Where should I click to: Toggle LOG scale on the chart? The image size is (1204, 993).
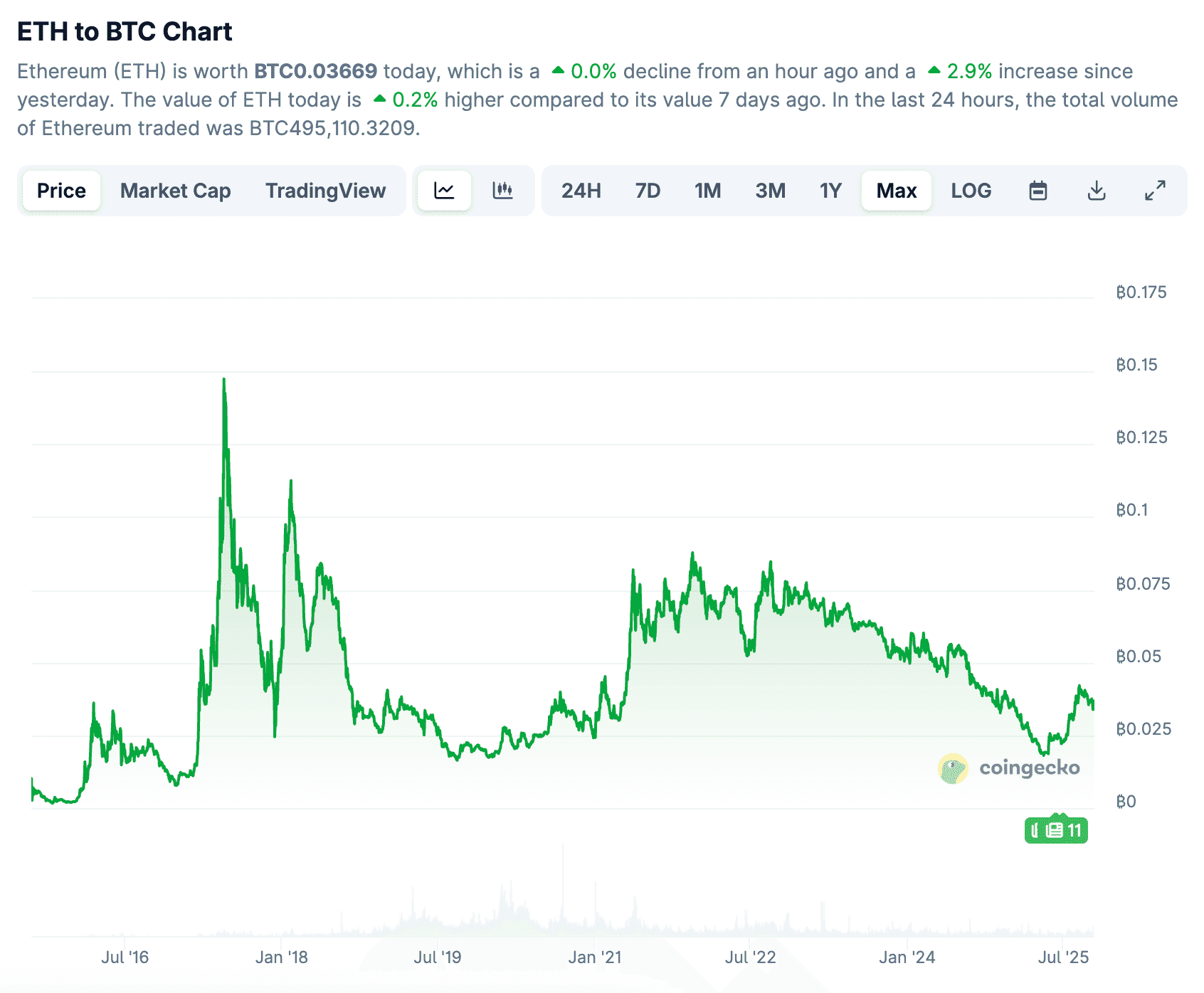click(x=971, y=191)
